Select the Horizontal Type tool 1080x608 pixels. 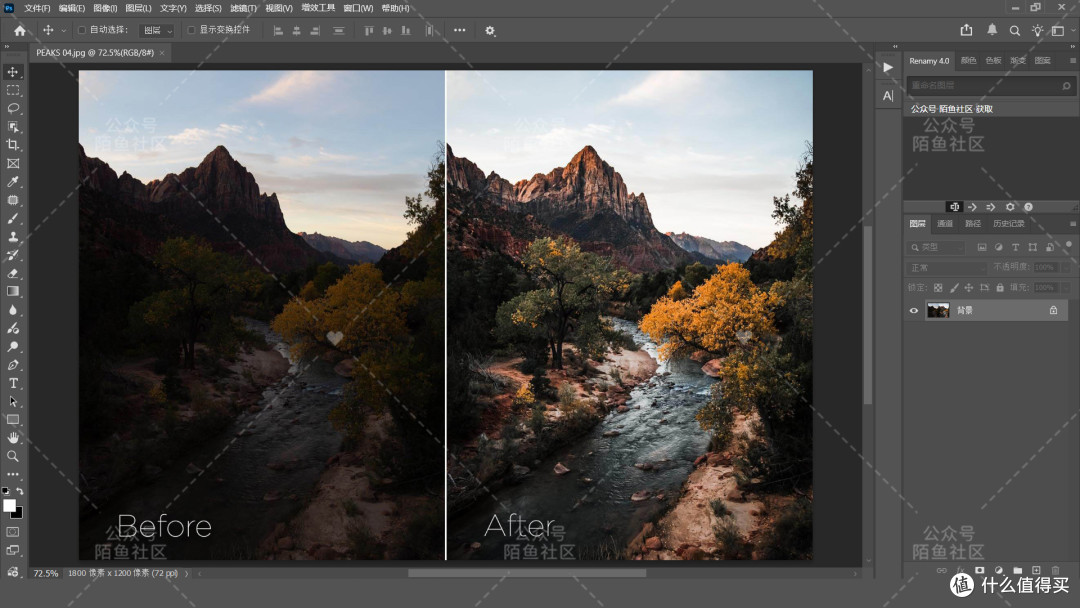[x=13, y=383]
